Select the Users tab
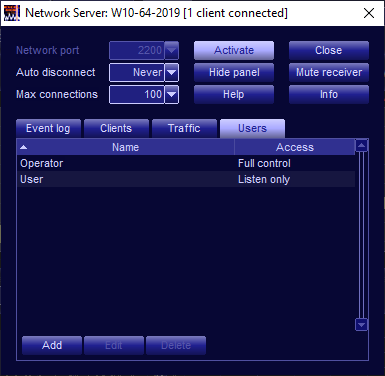The image size is (385, 376). (252, 129)
